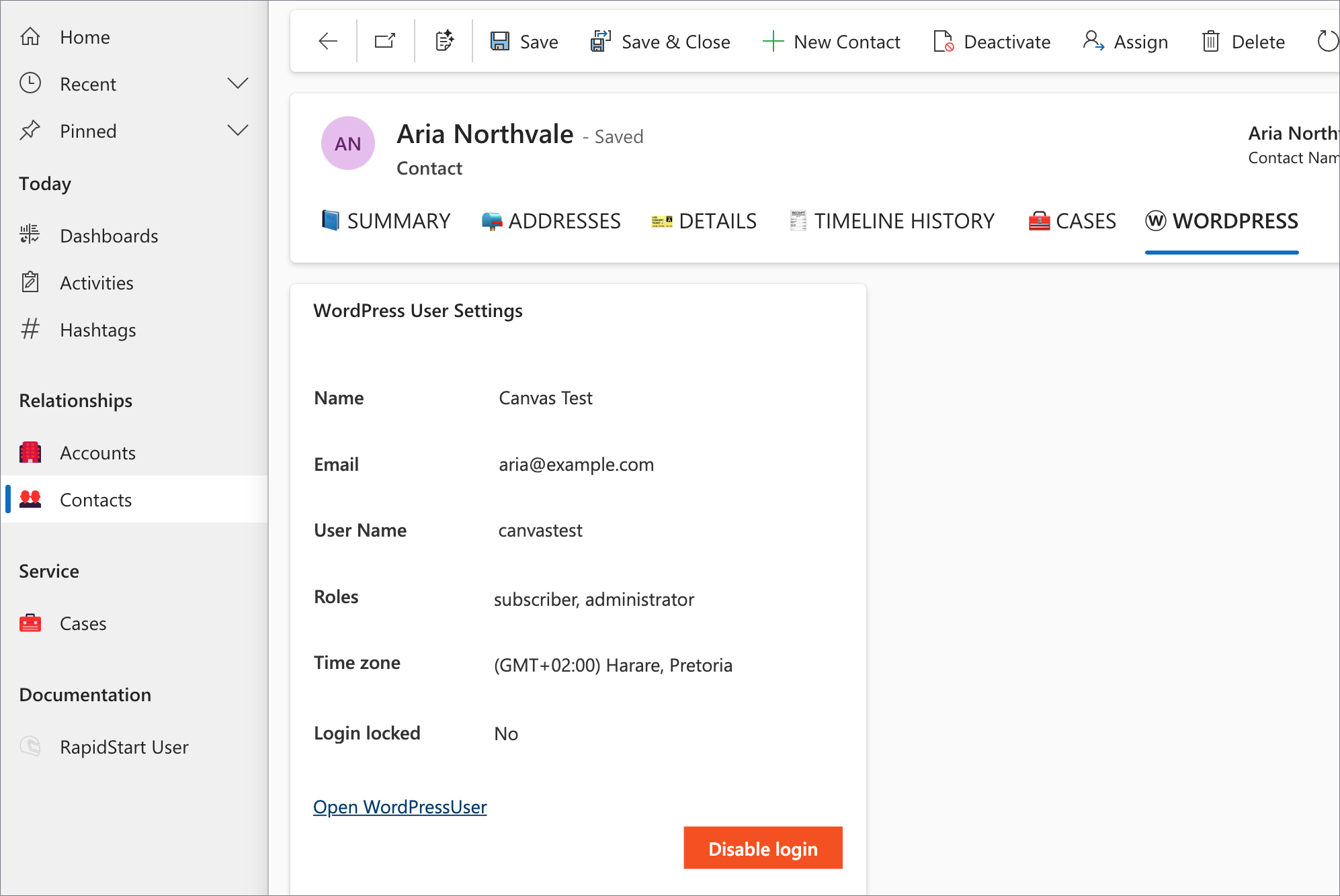Click the Assign label
This screenshot has width=1340, height=896.
click(x=1141, y=42)
